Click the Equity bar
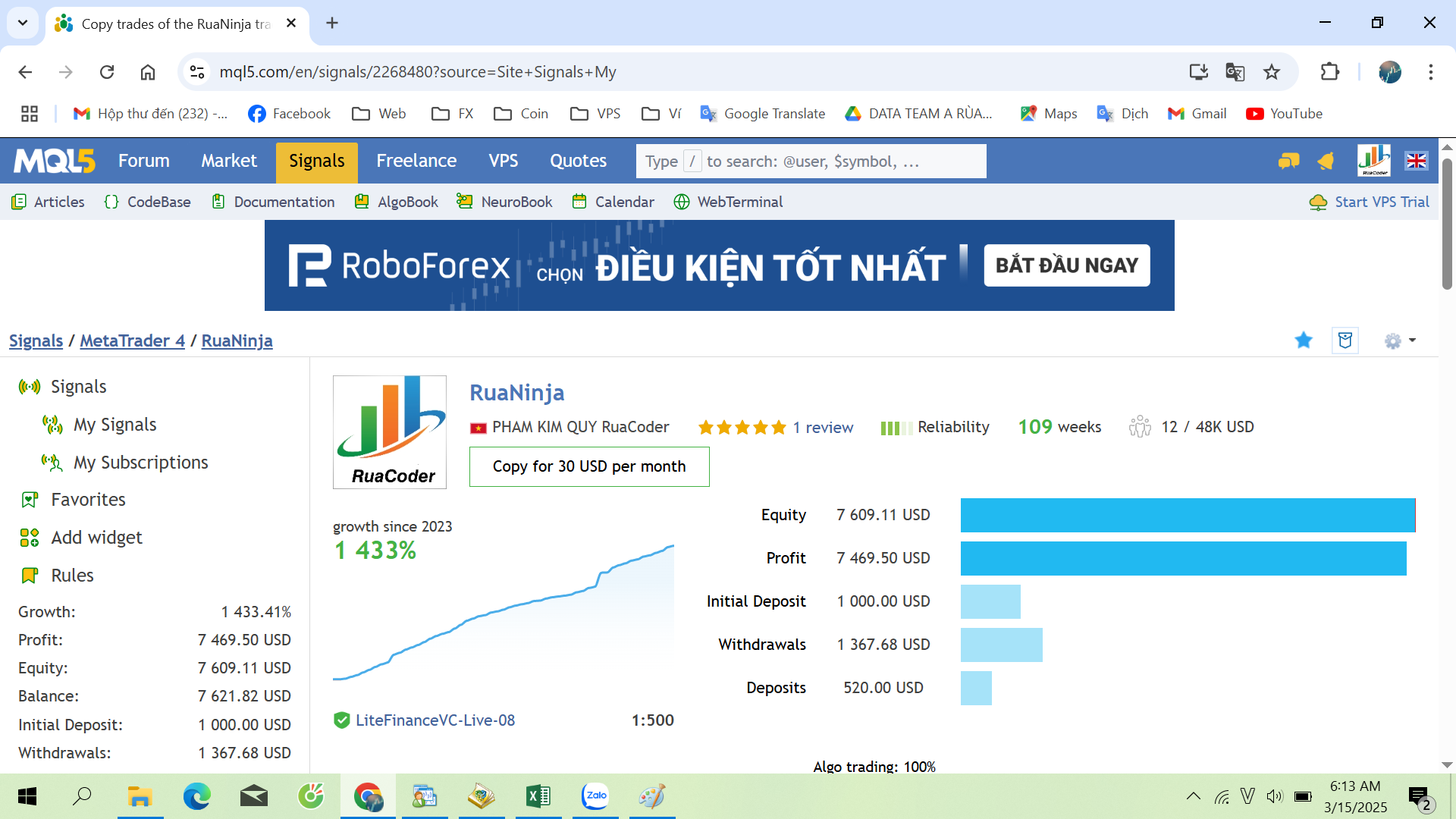Image resolution: width=1456 pixels, height=819 pixels. pyautogui.click(x=1188, y=516)
